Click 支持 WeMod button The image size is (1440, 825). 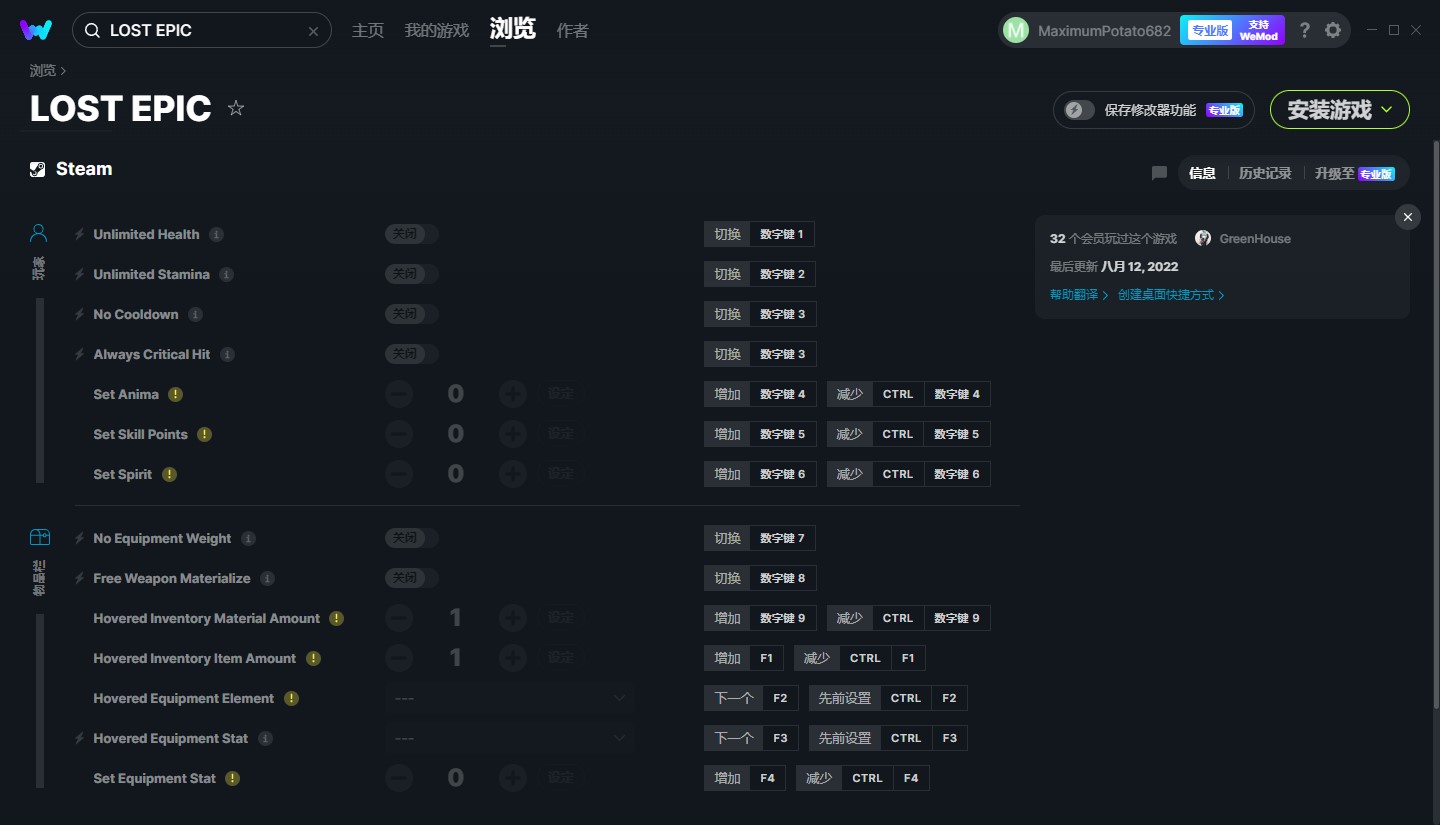[1260, 30]
